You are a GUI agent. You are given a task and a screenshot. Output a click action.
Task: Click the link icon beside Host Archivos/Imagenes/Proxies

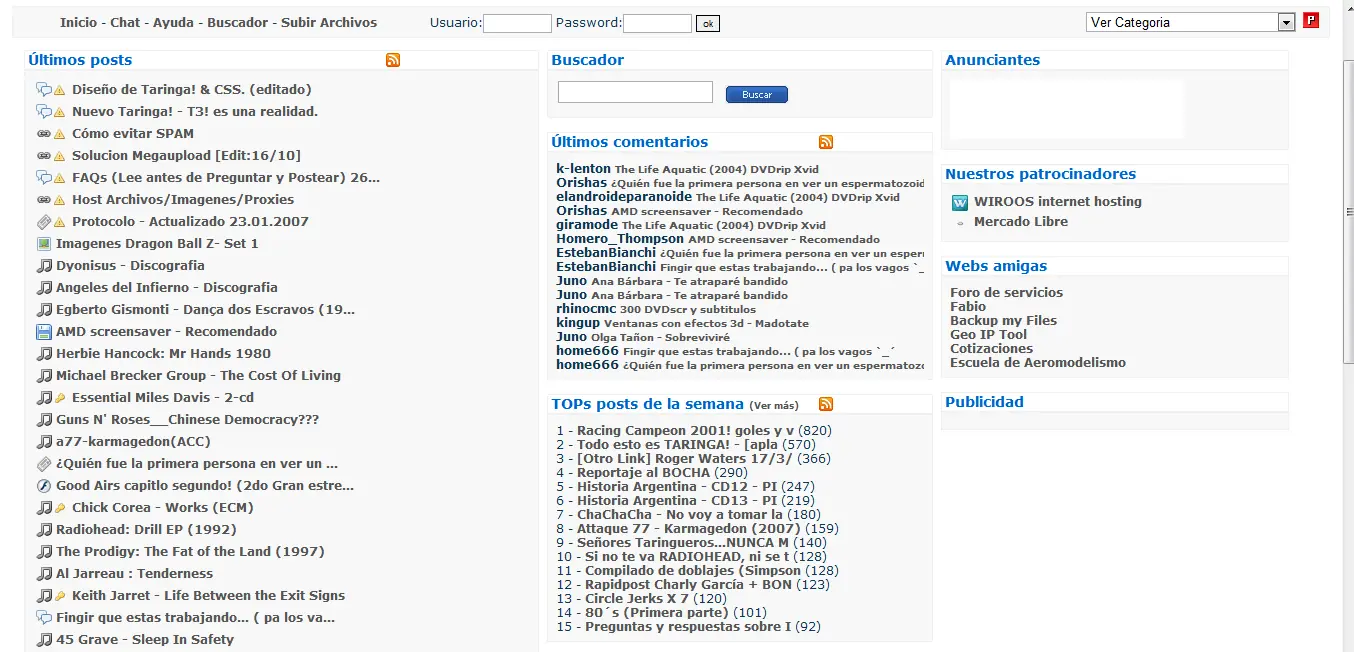(44, 200)
